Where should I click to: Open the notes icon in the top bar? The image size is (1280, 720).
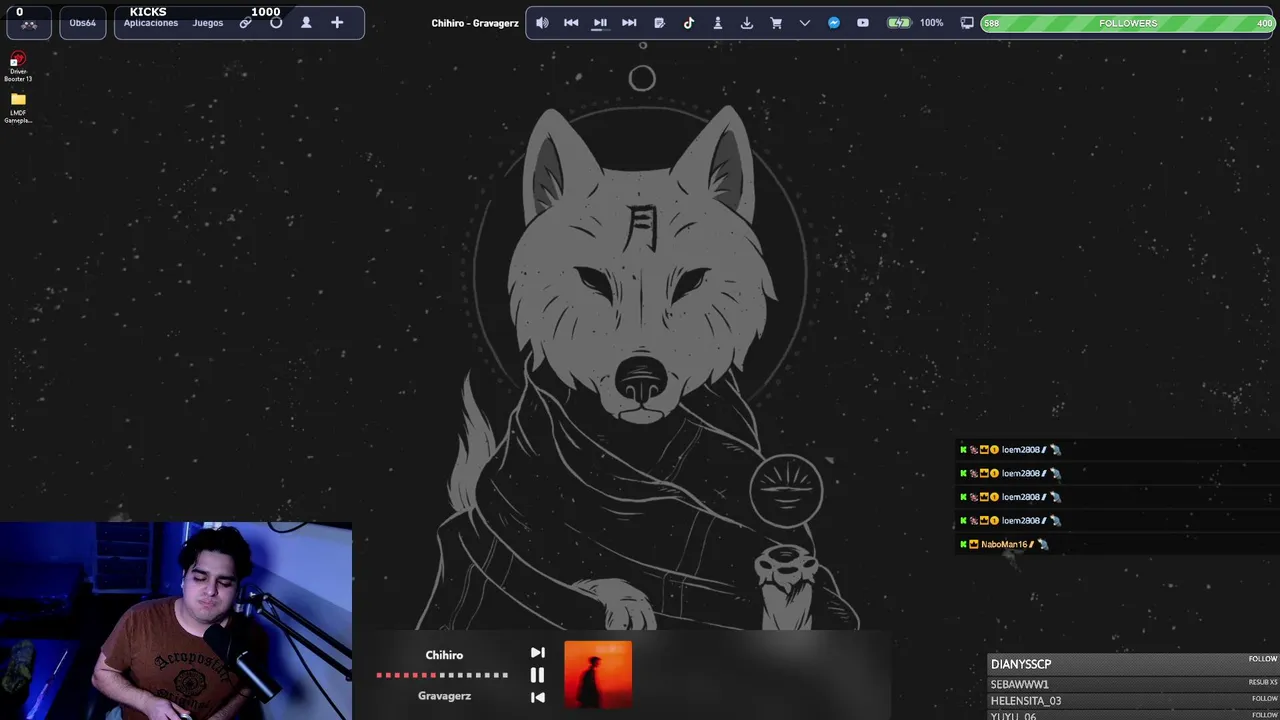point(659,23)
